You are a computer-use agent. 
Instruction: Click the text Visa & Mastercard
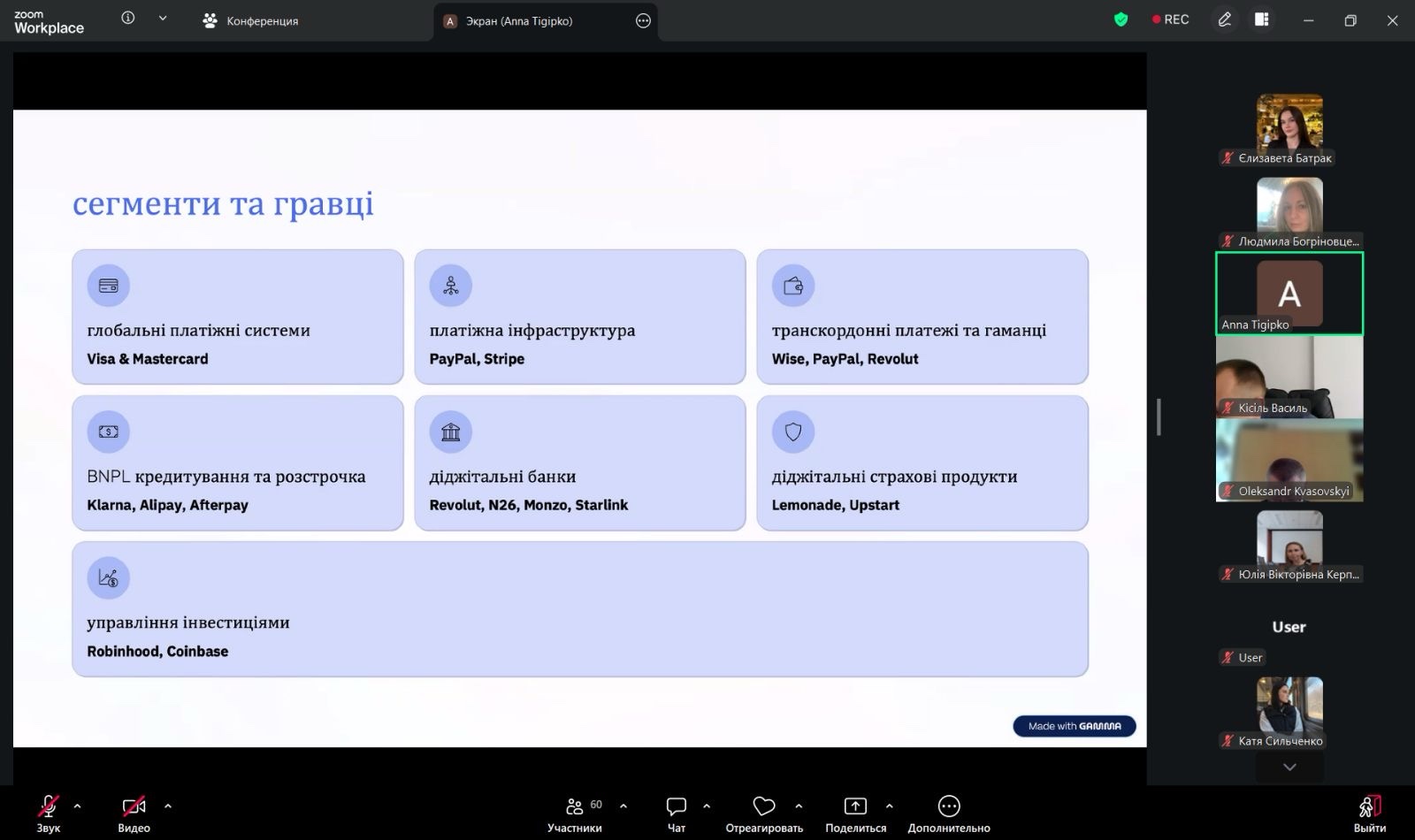(148, 359)
